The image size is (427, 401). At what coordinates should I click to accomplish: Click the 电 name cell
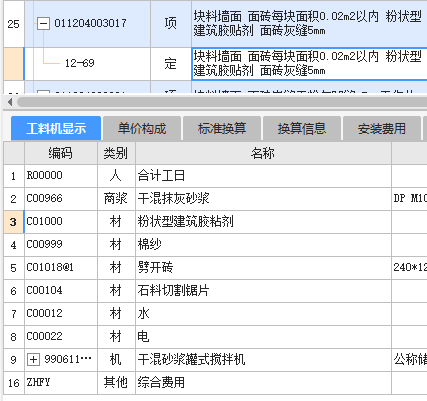(x=263, y=337)
